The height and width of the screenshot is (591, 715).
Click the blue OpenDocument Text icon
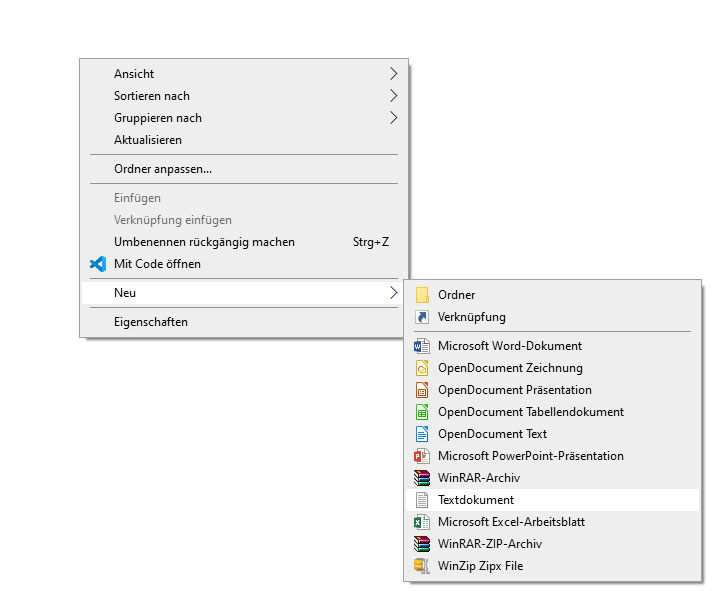(422, 434)
